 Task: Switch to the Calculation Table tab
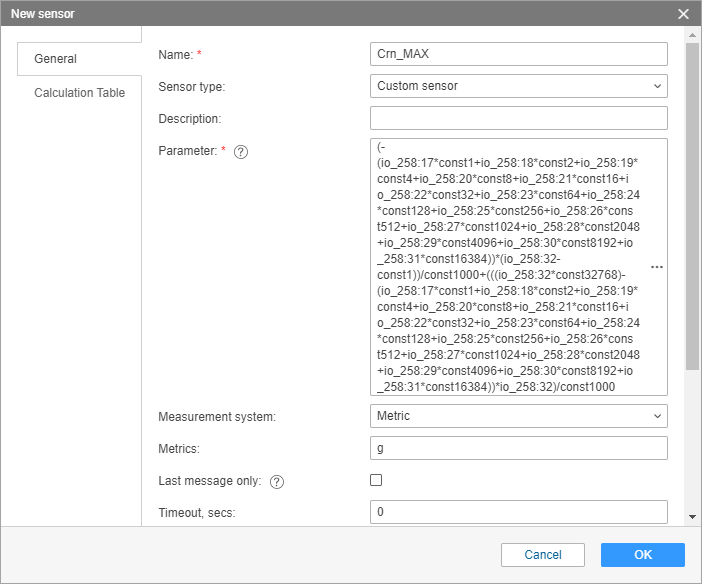[80, 93]
